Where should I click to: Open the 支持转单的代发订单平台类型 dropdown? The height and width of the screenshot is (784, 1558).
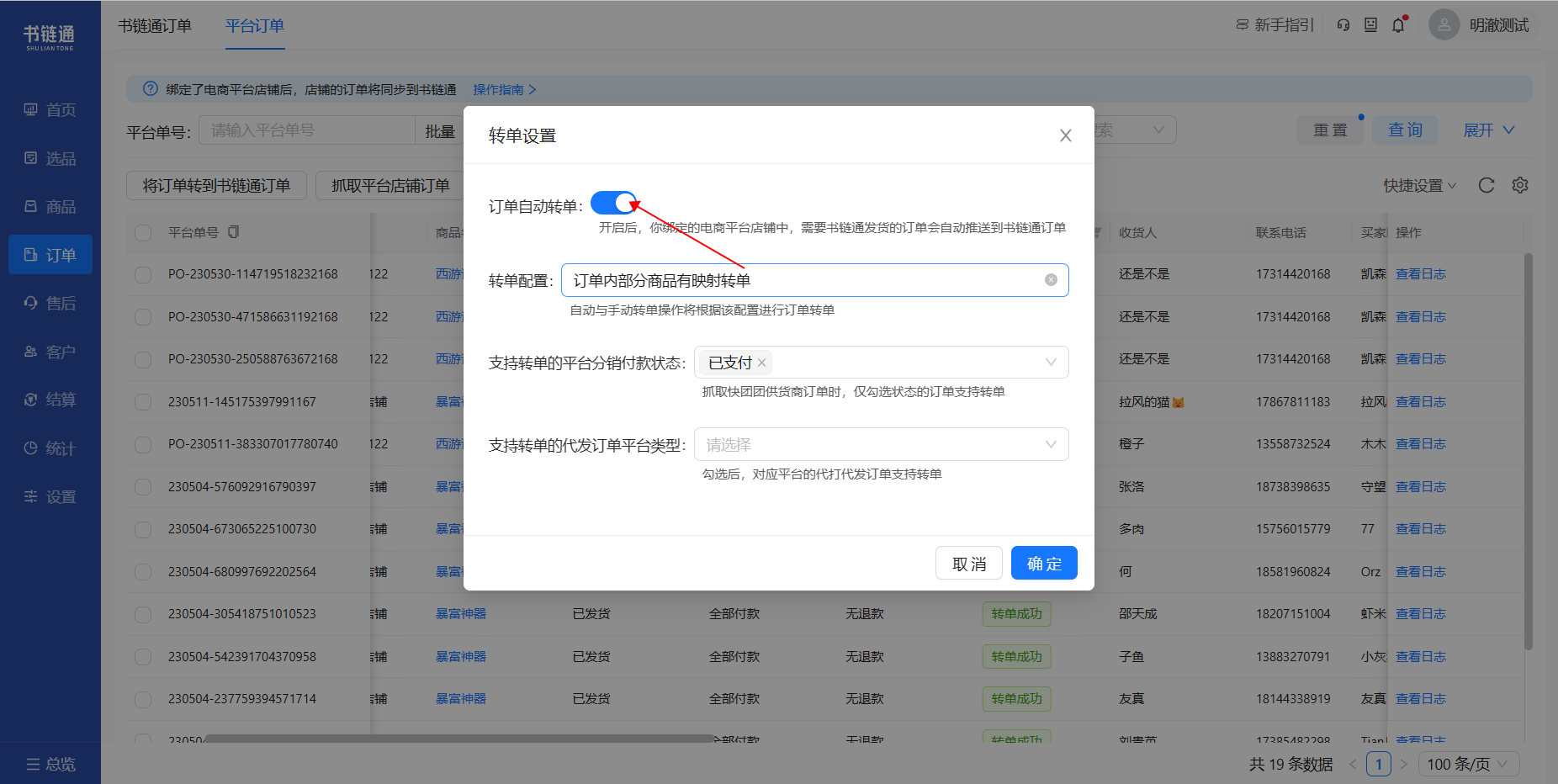point(881,444)
